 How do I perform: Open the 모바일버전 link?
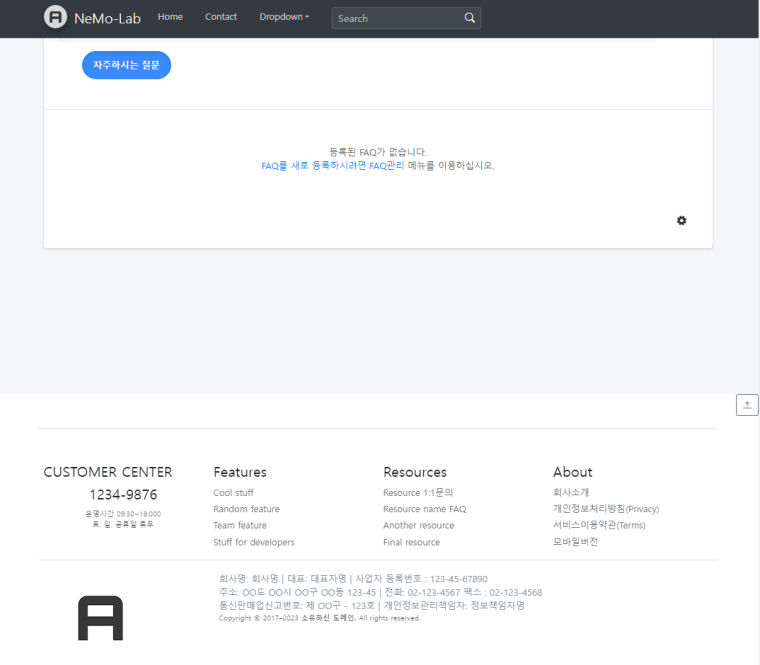point(575,542)
